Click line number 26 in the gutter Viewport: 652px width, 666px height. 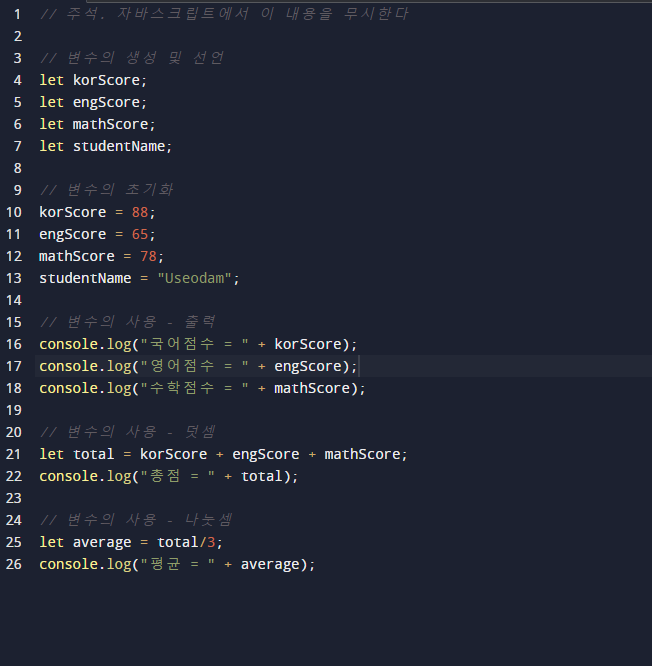14,564
